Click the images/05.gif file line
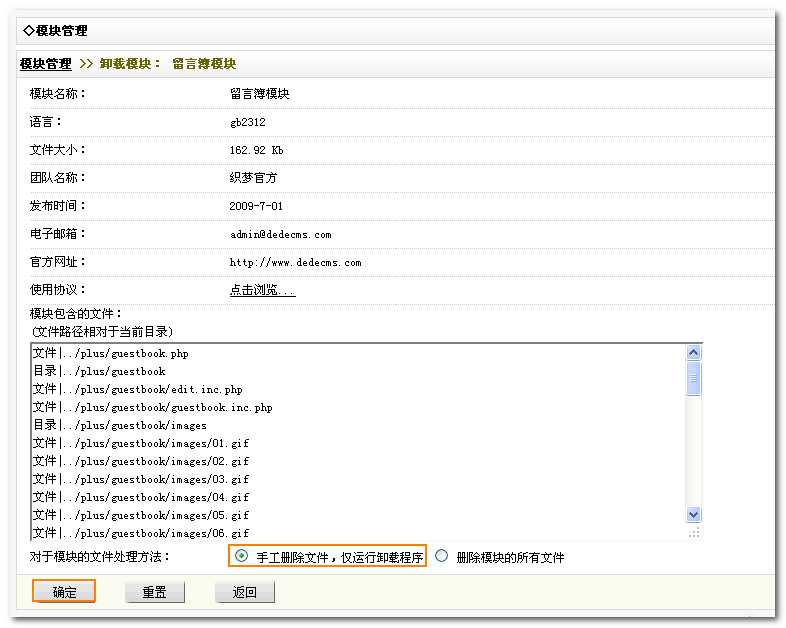The width and height of the screenshot is (786, 628). (x=141, y=516)
